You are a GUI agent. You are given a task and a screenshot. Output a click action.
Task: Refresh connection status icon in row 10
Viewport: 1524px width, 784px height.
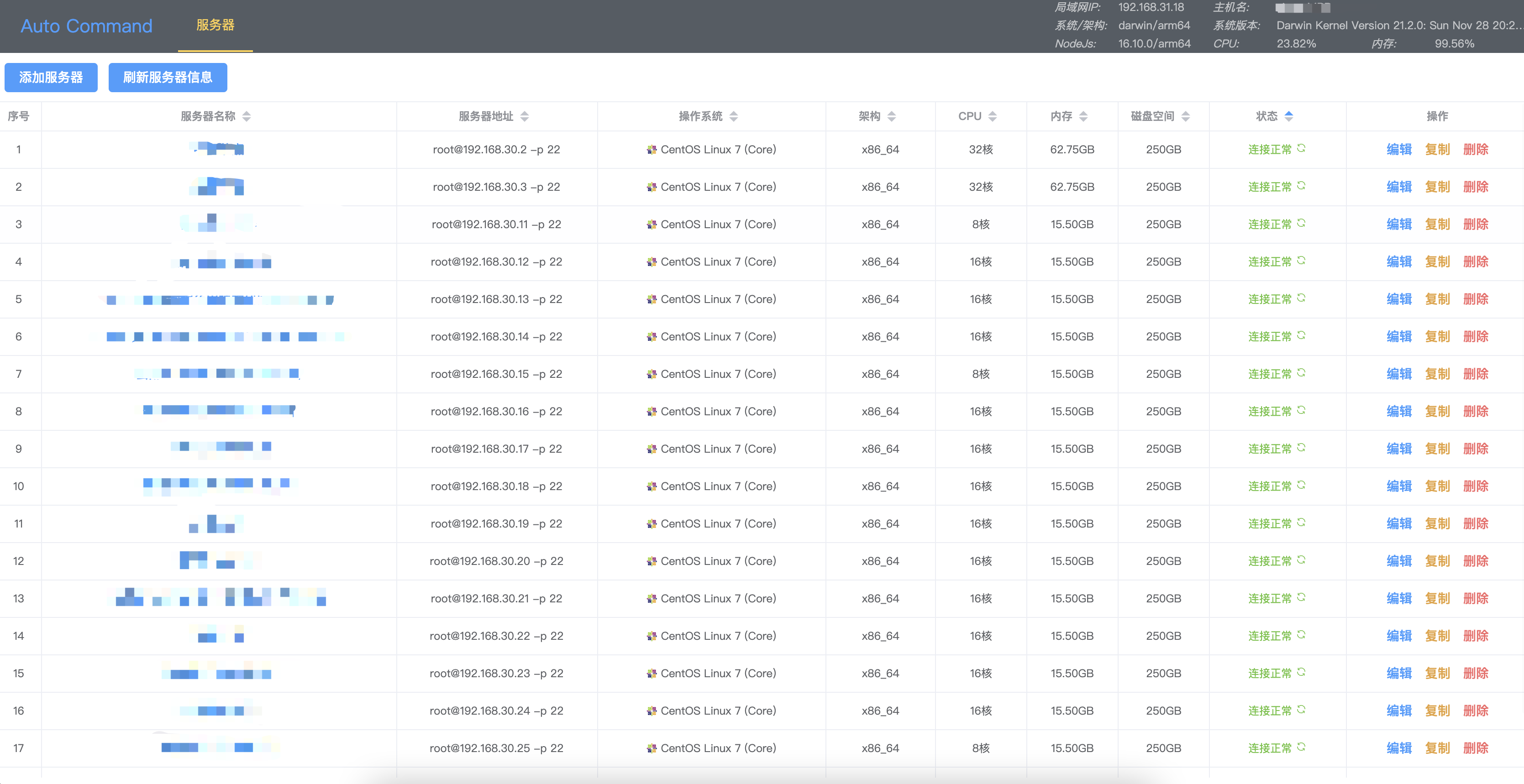point(1301,485)
